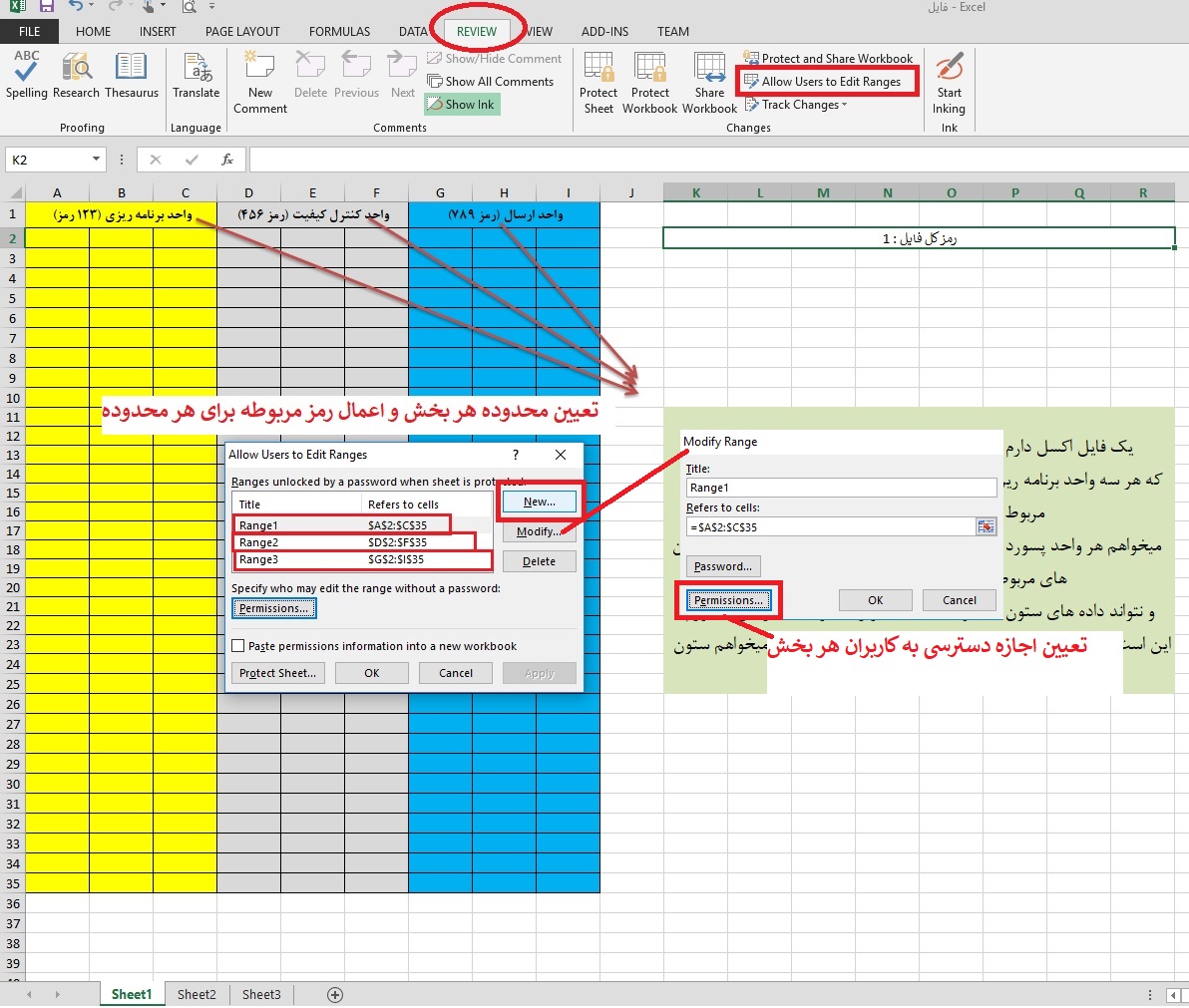Click Protect Sheet... button in dialog

[x=278, y=673]
